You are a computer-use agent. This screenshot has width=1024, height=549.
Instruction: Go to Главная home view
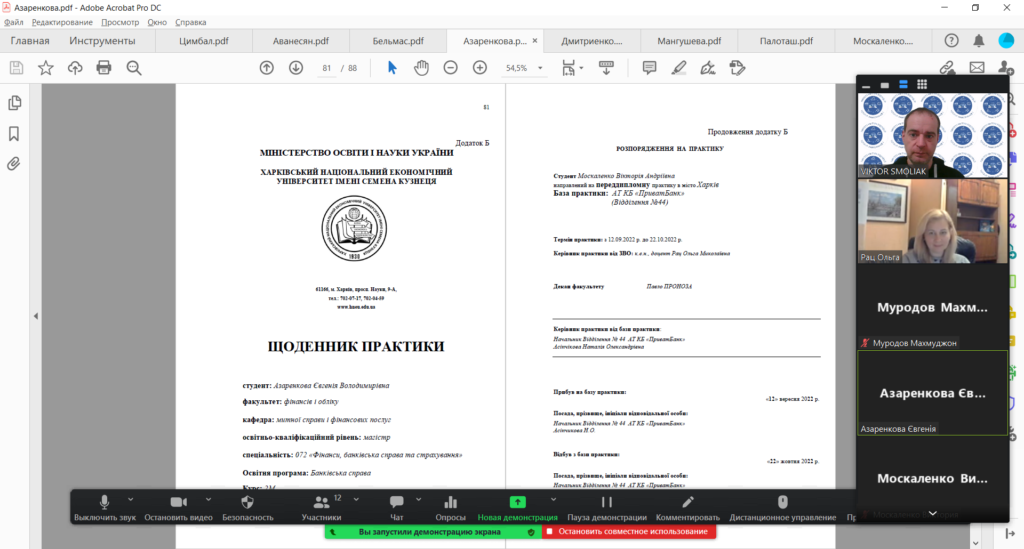coord(30,40)
